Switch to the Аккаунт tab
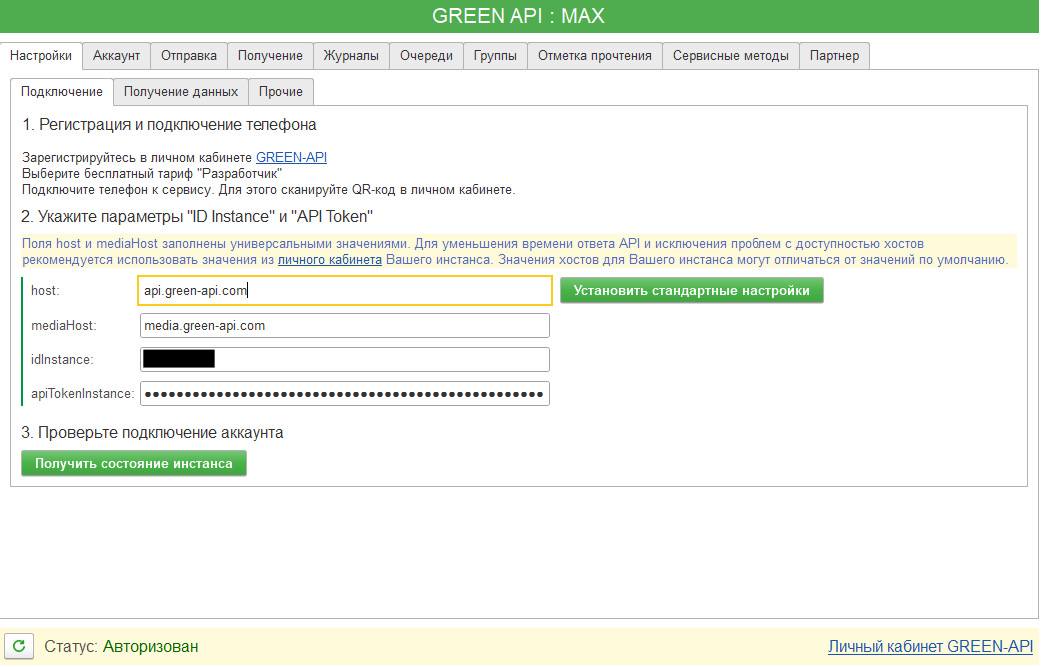The height and width of the screenshot is (667, 1042). [116, 56]
